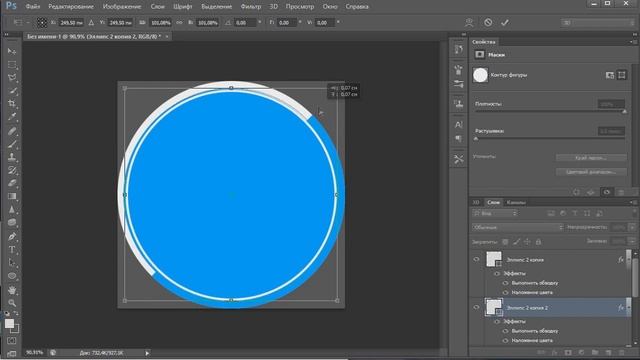Select the Rectangular Marquee tool
This screenshot has width=640, height=360.
[x=12, y=65]
